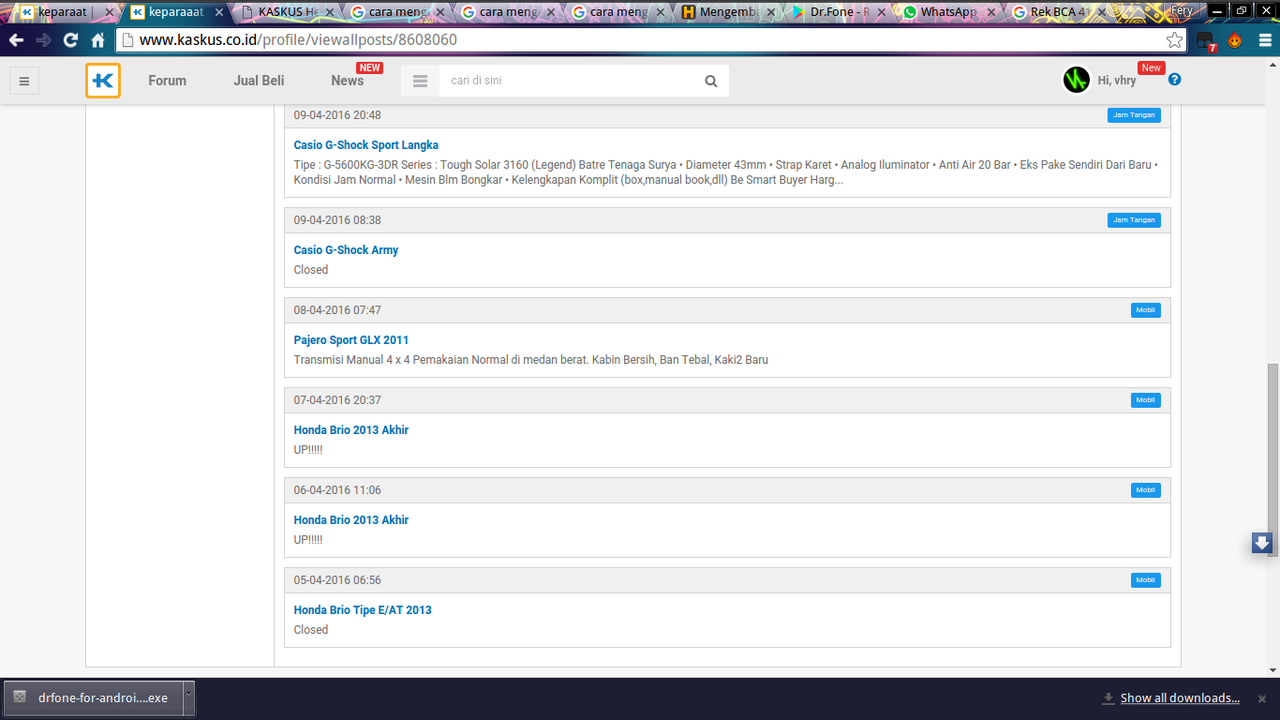Click the 'Closed' text under Casio G-Shock Army
This screenshot has width=1280, height=720.
311,270
